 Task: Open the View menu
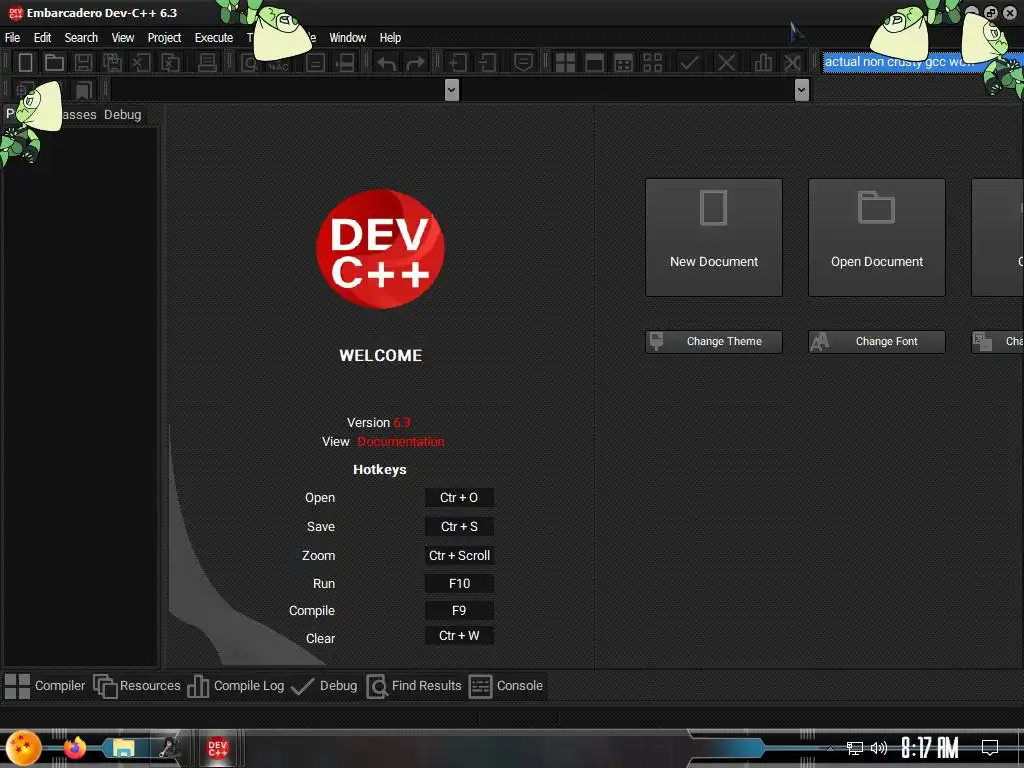pyautogui.click(x=123, y=38)
